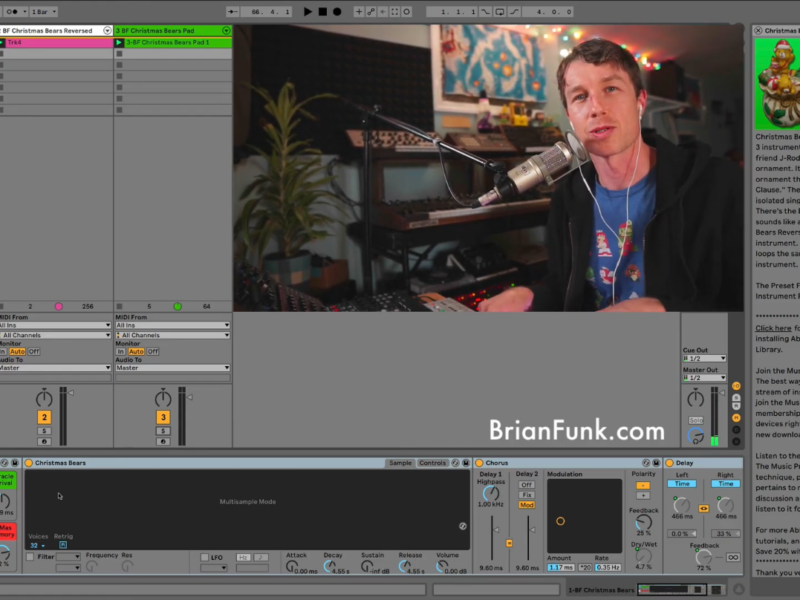
Task: Click the master Solo/Cue headphone button
Action: (x=695, y=420)
